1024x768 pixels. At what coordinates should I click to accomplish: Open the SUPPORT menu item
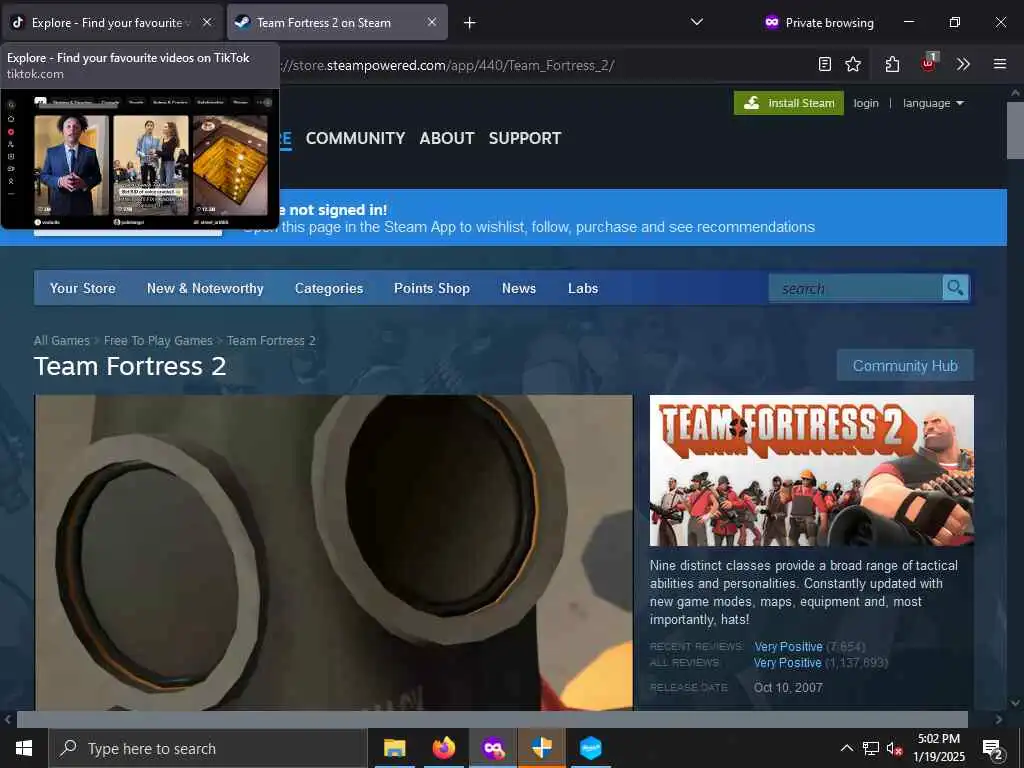(525, 138)
